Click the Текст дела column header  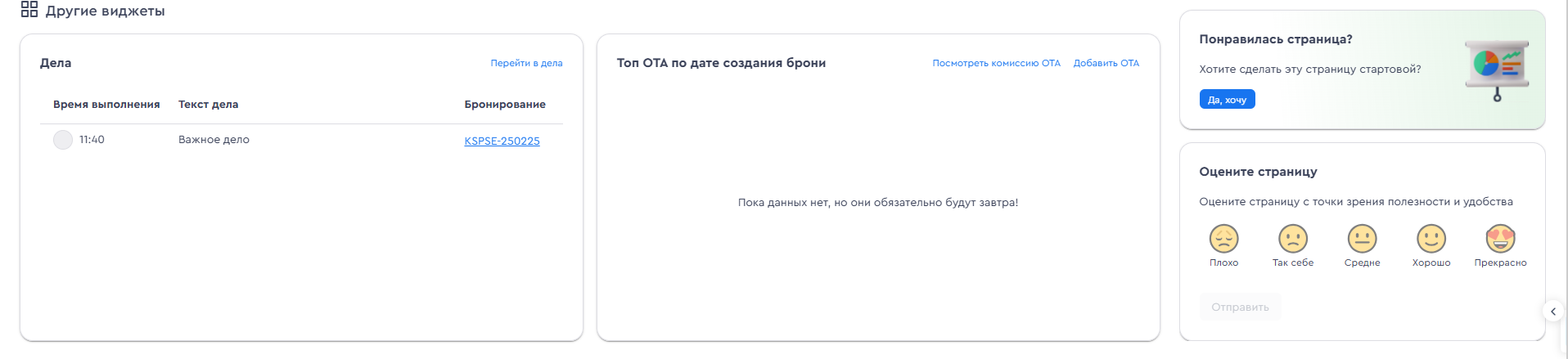208,105
